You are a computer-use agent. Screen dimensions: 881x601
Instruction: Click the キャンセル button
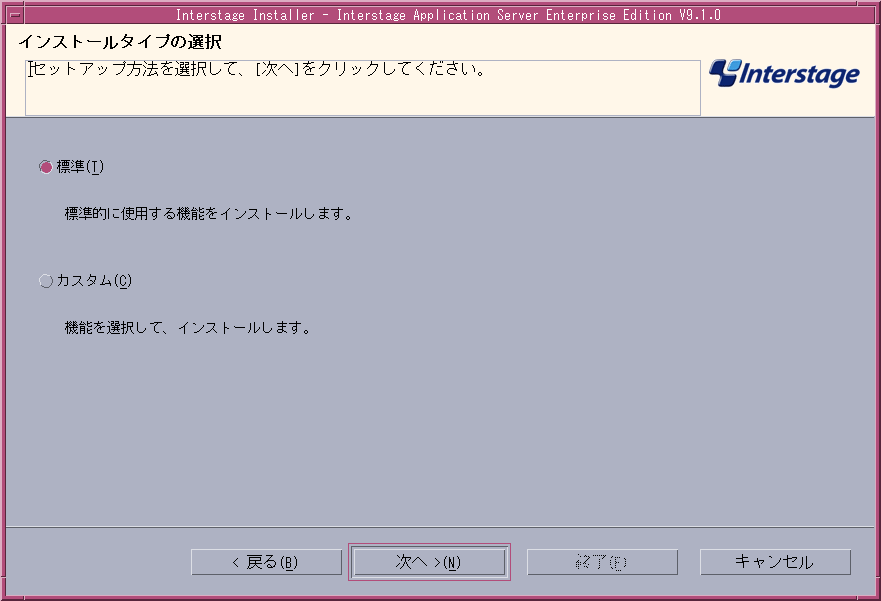(775, 562)
